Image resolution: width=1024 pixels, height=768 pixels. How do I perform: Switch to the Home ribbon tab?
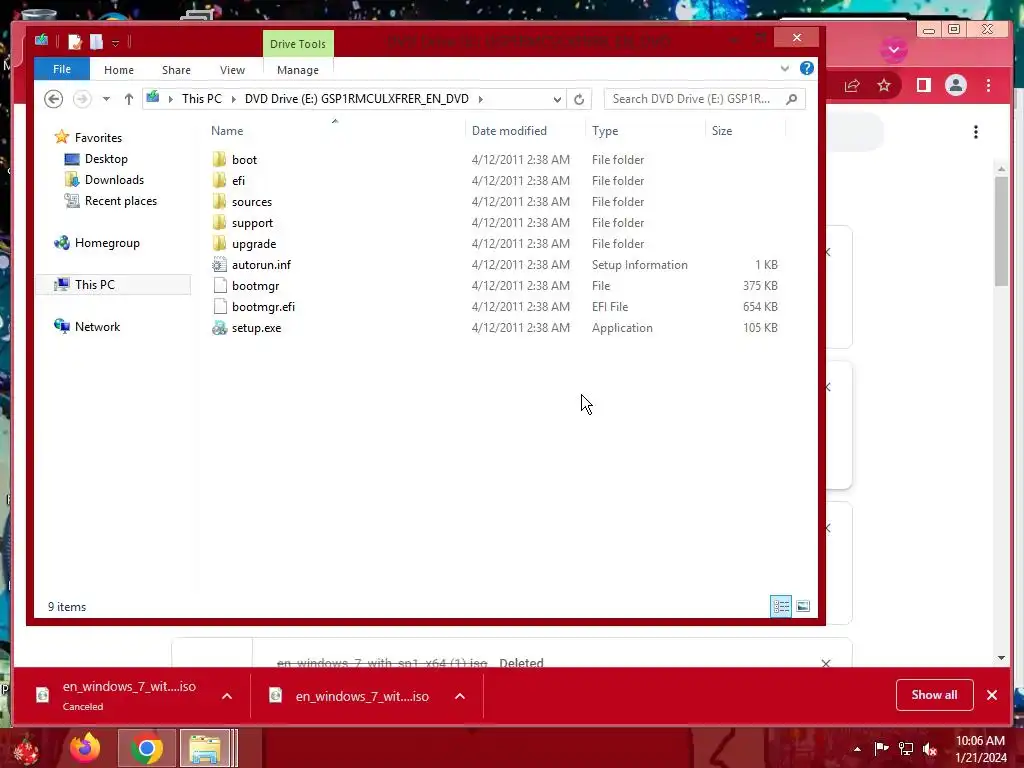tap(118, 70)
